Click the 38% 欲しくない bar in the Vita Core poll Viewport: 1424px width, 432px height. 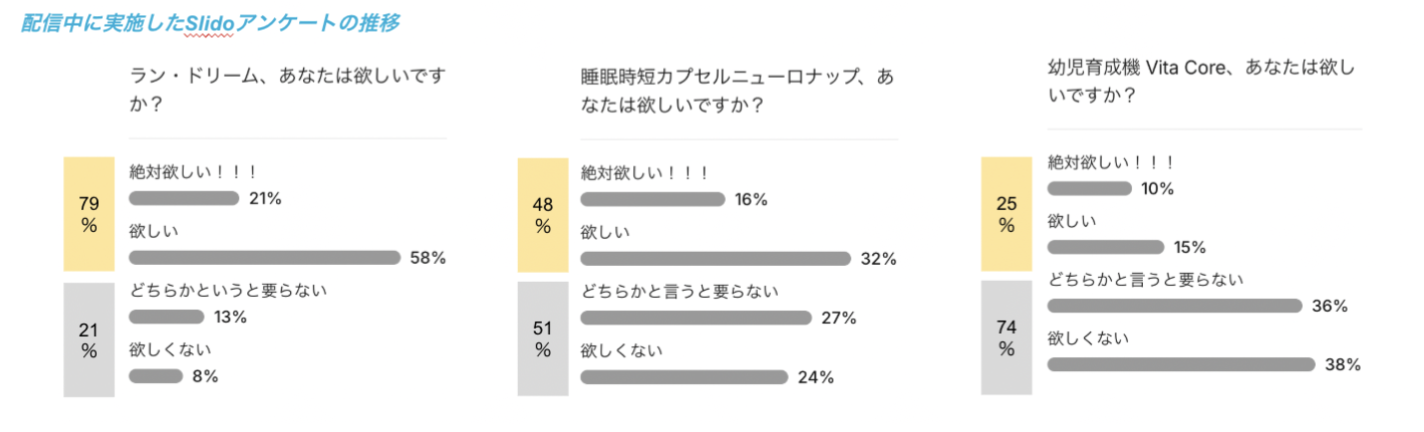coord(1180,364)
